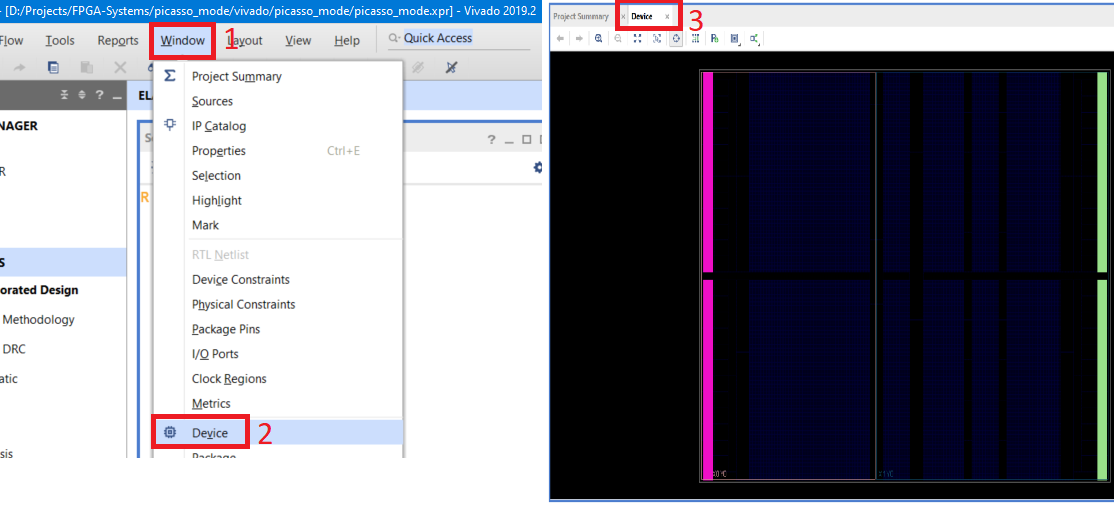1114x509 pixels.
Task: Click the Zoom Fit icon
Action: click(x=637, y=38)
